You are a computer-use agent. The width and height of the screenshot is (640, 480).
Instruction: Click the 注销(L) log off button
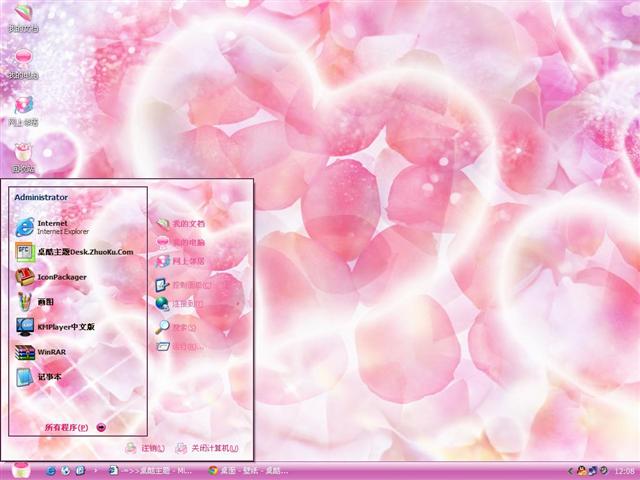click(145, 448)
